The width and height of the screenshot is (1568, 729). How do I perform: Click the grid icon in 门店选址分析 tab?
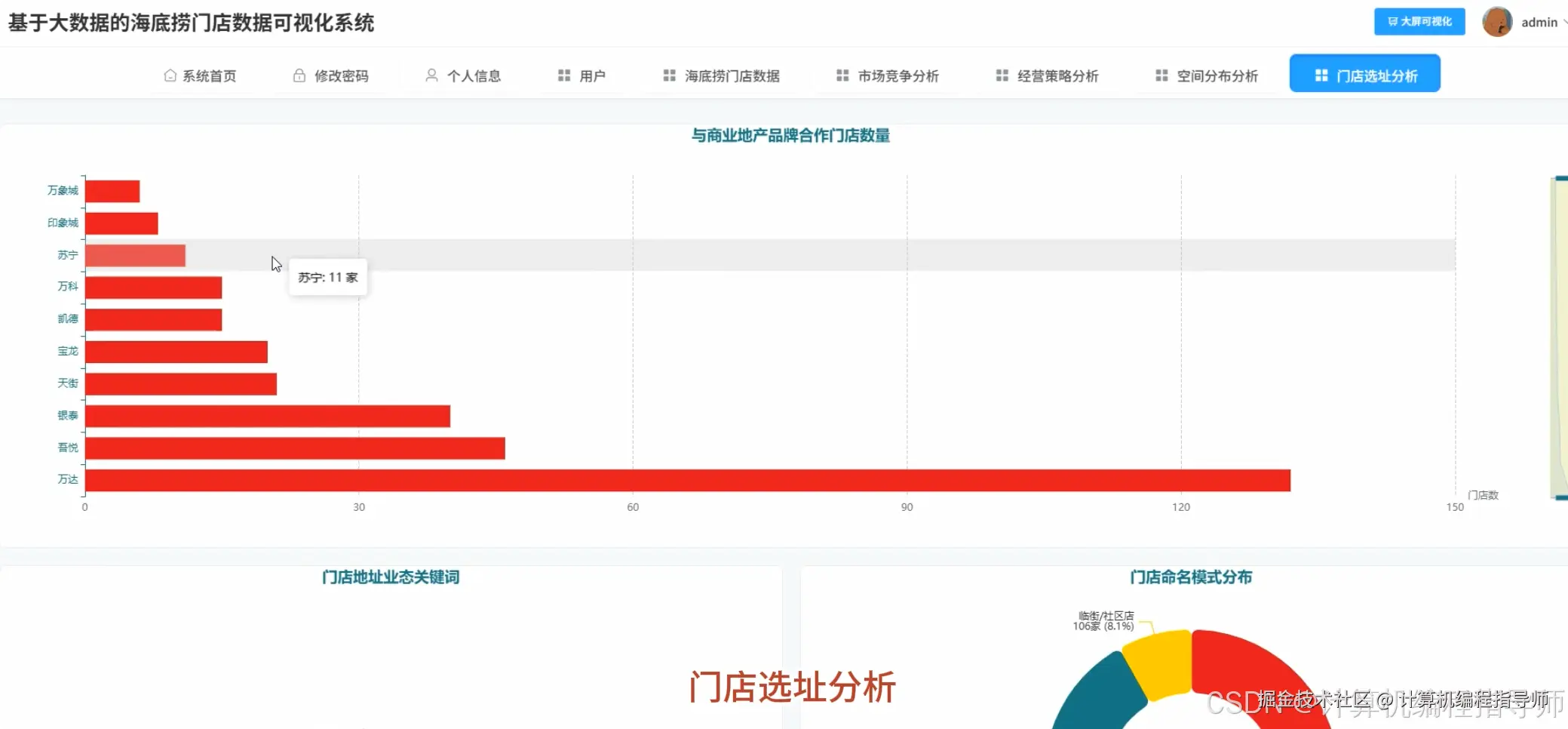(1321, 75)
